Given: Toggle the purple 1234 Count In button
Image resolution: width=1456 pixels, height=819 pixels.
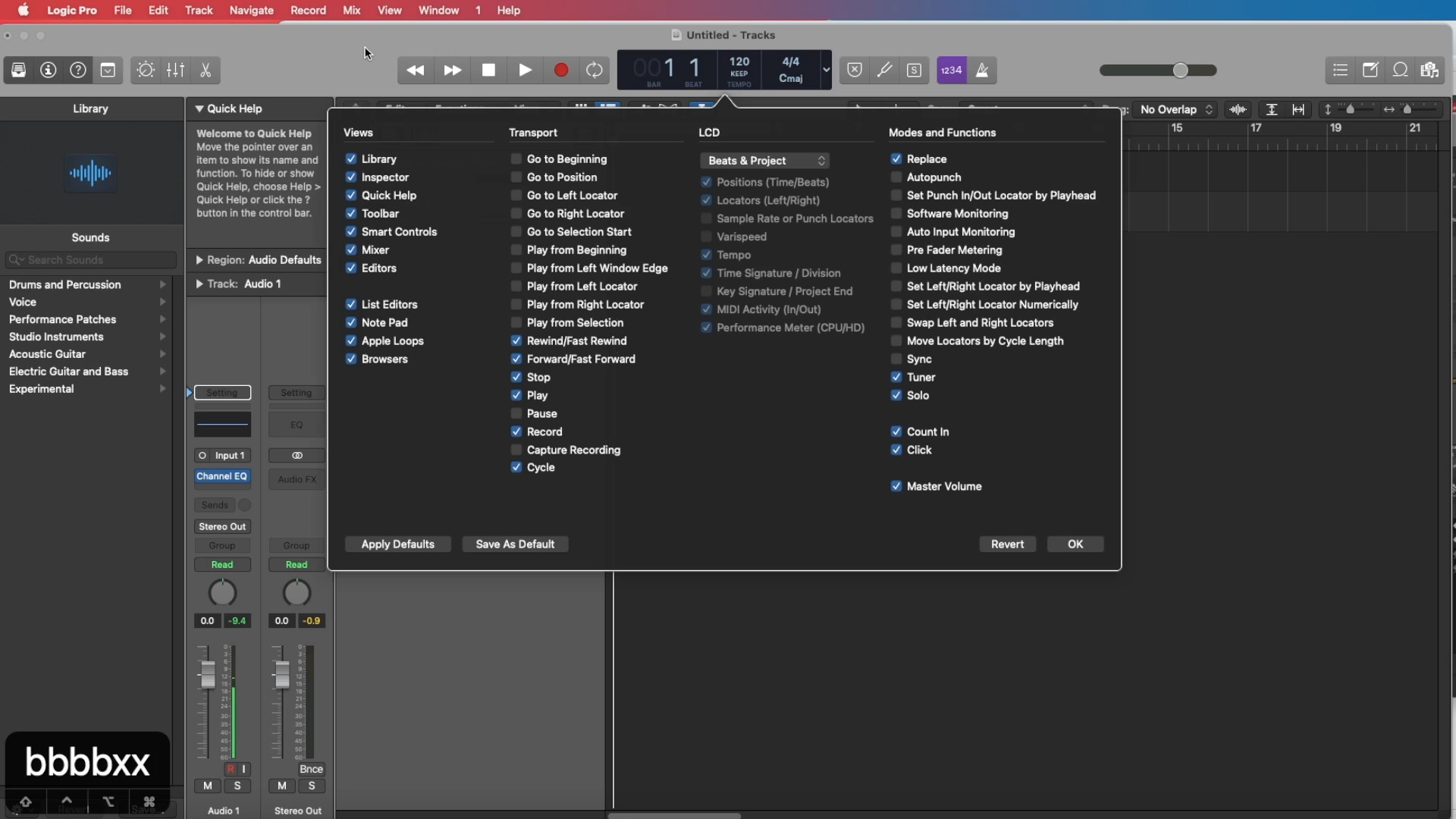Looking at the screenshot, I should [952, 71].
